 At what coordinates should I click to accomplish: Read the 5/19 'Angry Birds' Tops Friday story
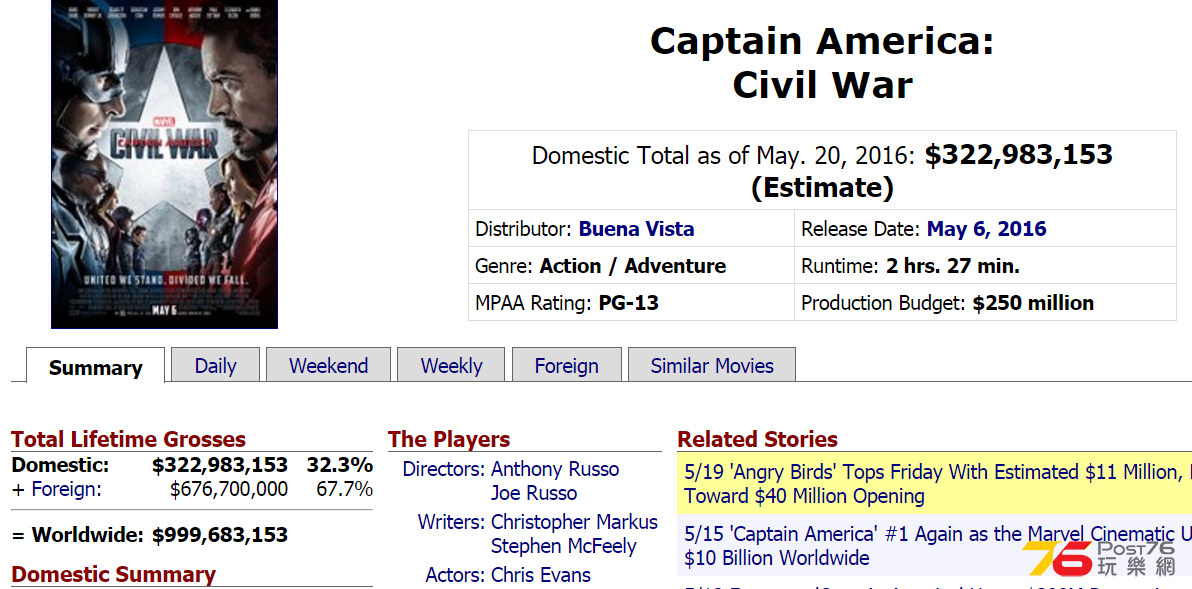point(934,484)
